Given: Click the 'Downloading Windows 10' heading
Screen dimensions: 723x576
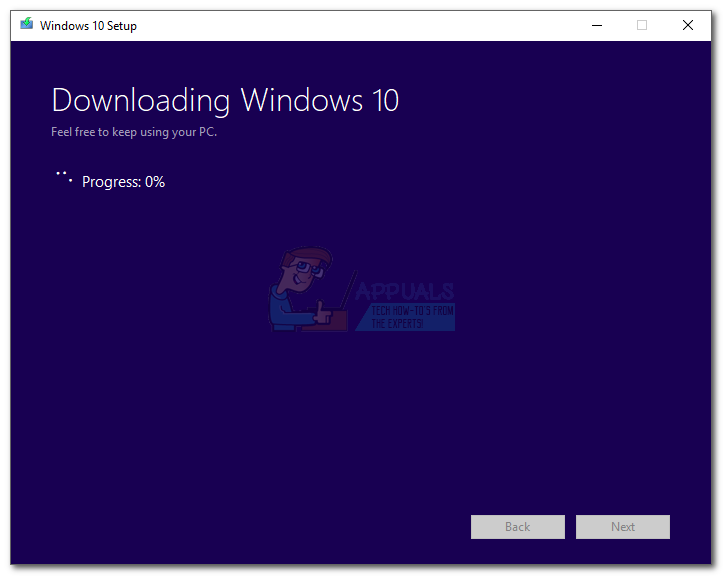Looking at the screenshot, I should click(225, 100).
